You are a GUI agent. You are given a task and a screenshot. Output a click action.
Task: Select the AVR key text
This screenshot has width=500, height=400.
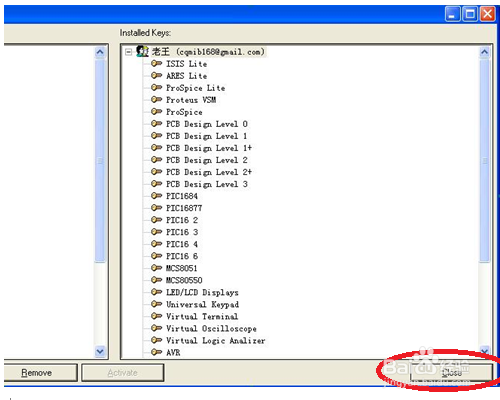(x=173, y=352)
